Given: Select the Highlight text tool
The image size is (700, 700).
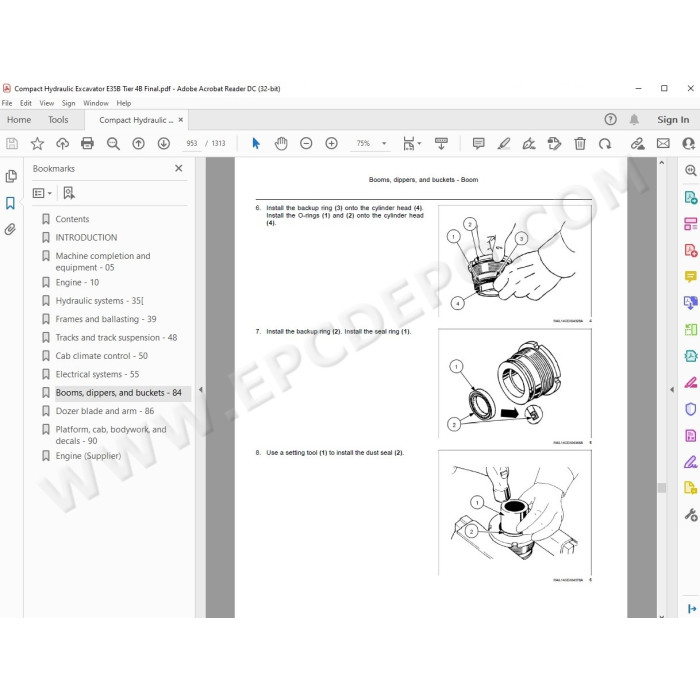Looking at the screenshot, I should pyautogui.click(x=504, y=143).
